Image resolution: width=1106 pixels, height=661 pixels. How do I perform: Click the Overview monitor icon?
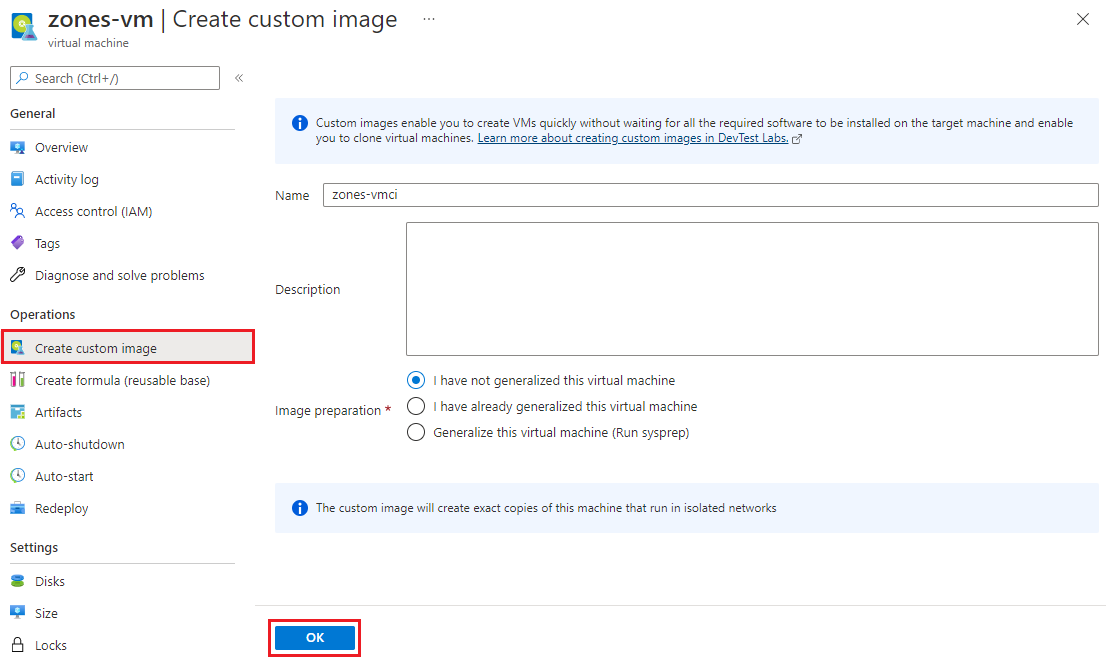[18, 147]
